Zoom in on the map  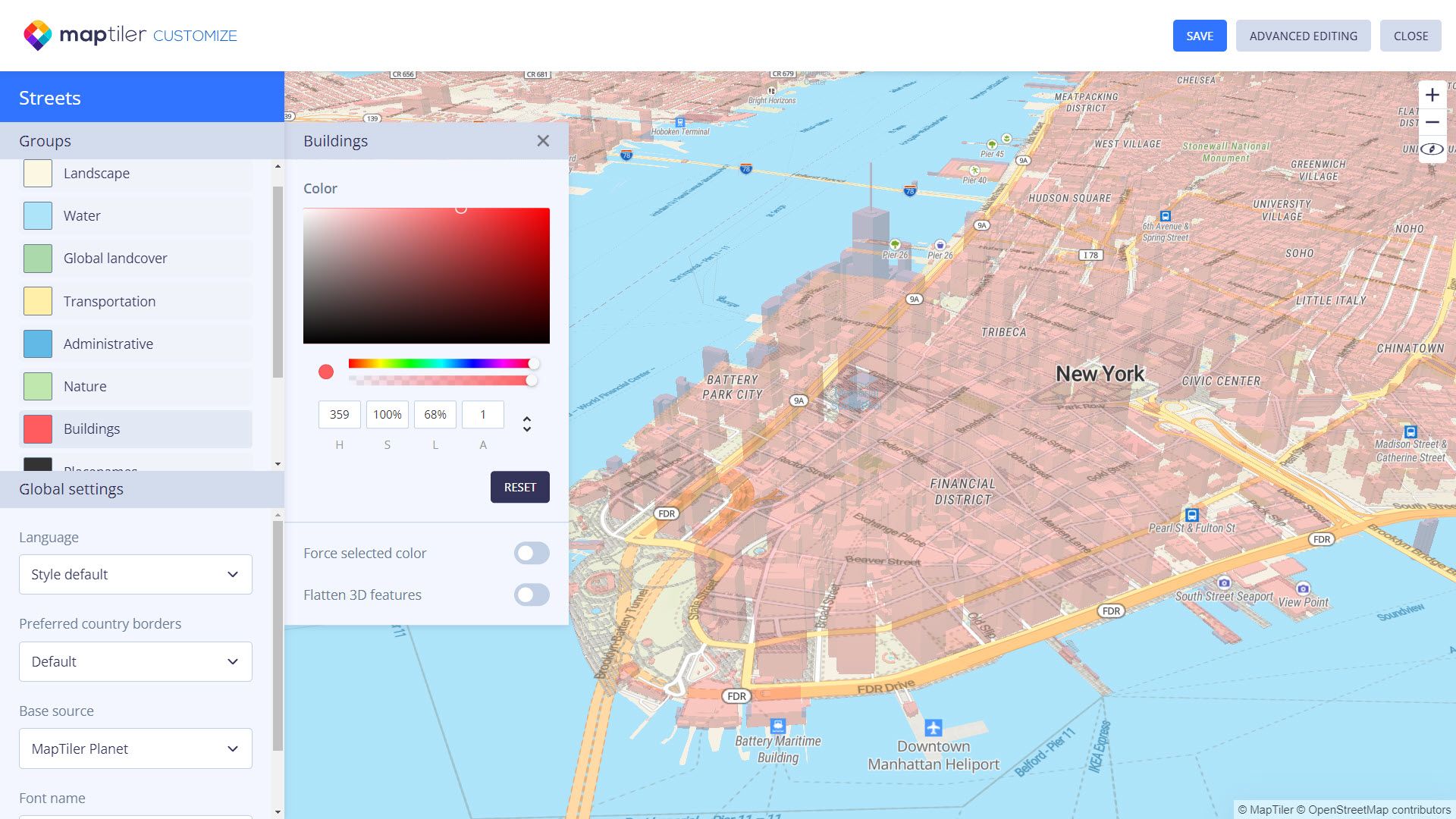click(x=1432, y=94)
